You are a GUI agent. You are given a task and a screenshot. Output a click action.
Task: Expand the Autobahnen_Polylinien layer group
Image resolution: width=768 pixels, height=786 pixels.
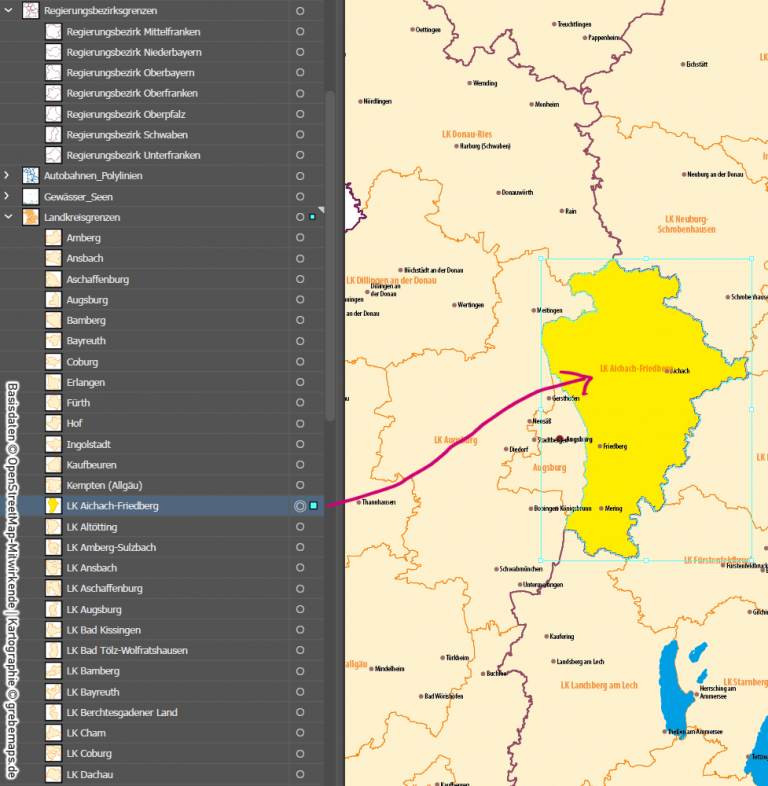[x=8, y=176]
